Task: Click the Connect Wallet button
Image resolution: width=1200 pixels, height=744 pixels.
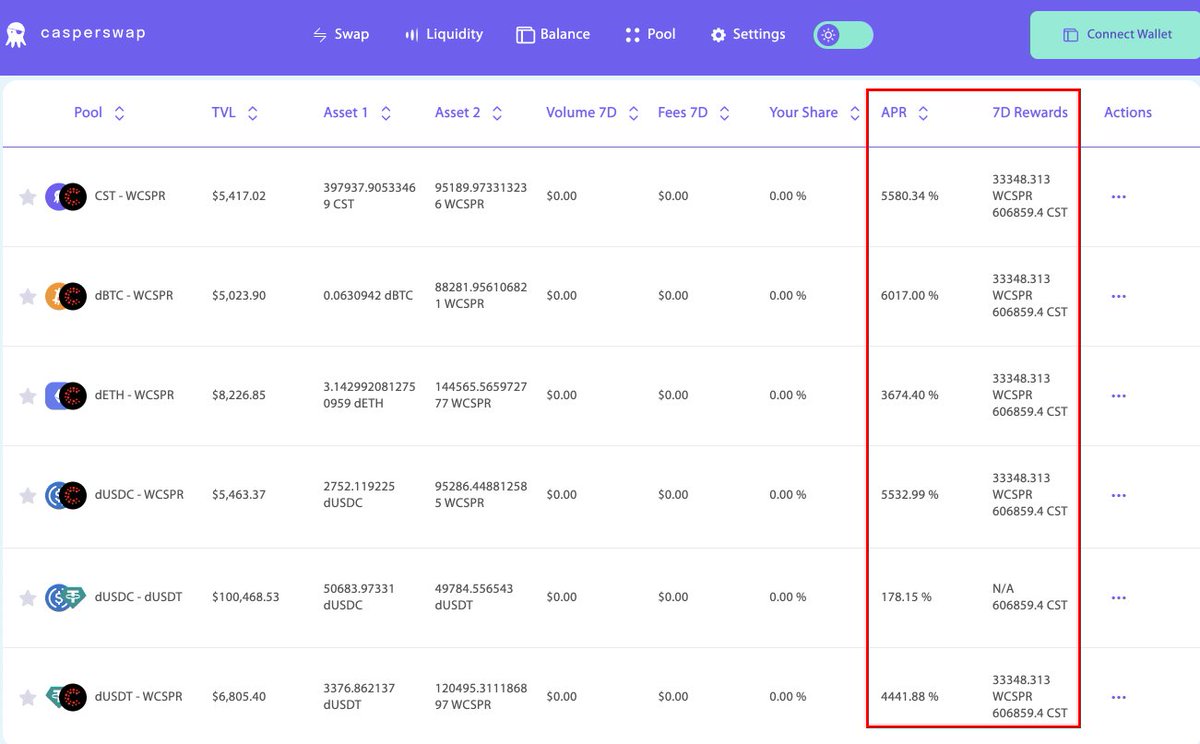Action: coord(1115,35)
